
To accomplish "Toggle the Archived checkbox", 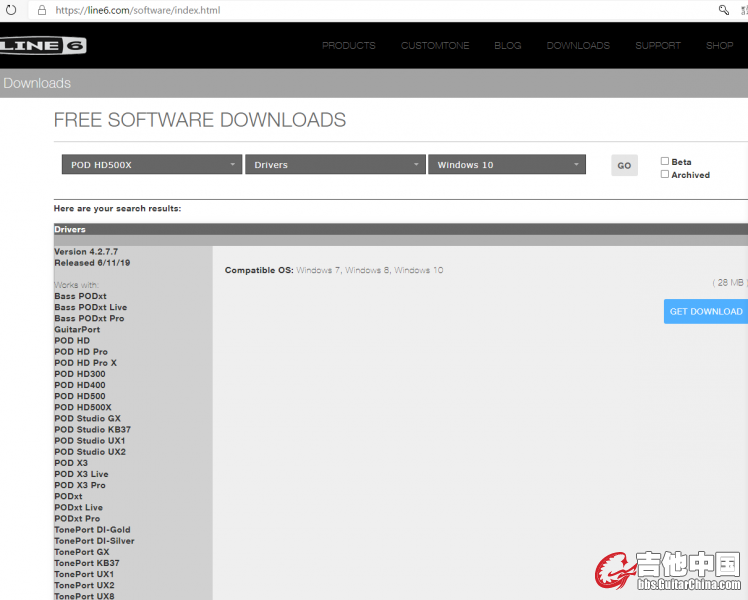I will (x=665, y=174).
